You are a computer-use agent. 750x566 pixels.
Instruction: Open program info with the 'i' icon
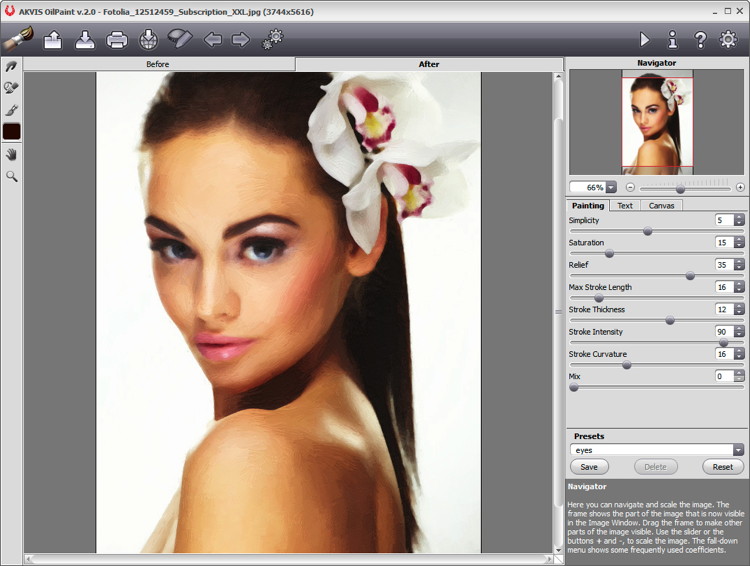tap(672, 40)
